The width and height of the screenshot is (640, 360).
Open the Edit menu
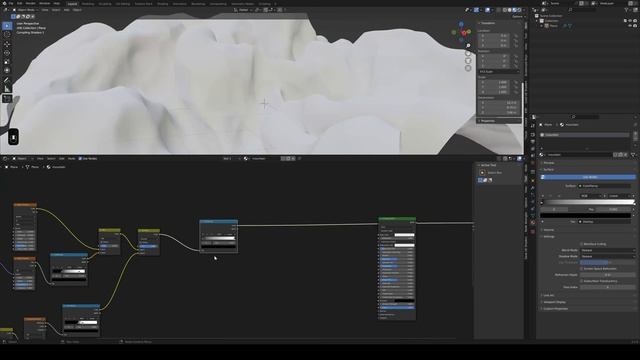point(19,3)
